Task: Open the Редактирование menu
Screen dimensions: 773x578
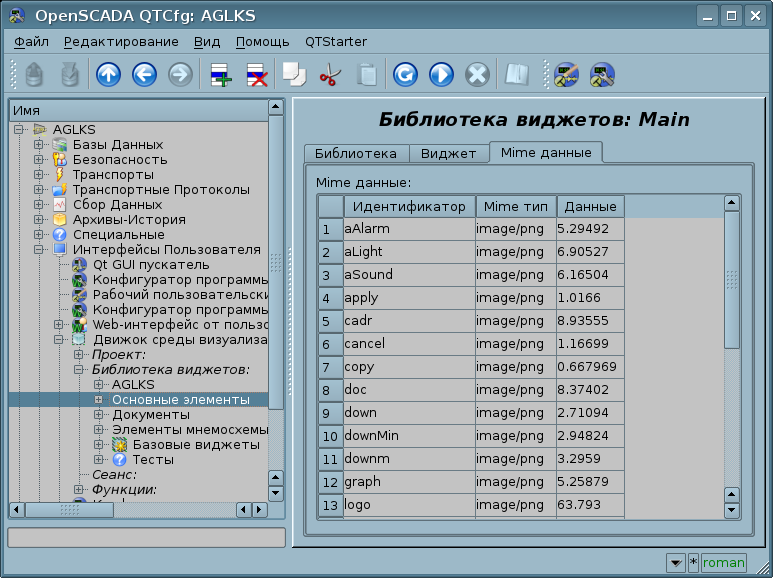Action: coord(121,42)
